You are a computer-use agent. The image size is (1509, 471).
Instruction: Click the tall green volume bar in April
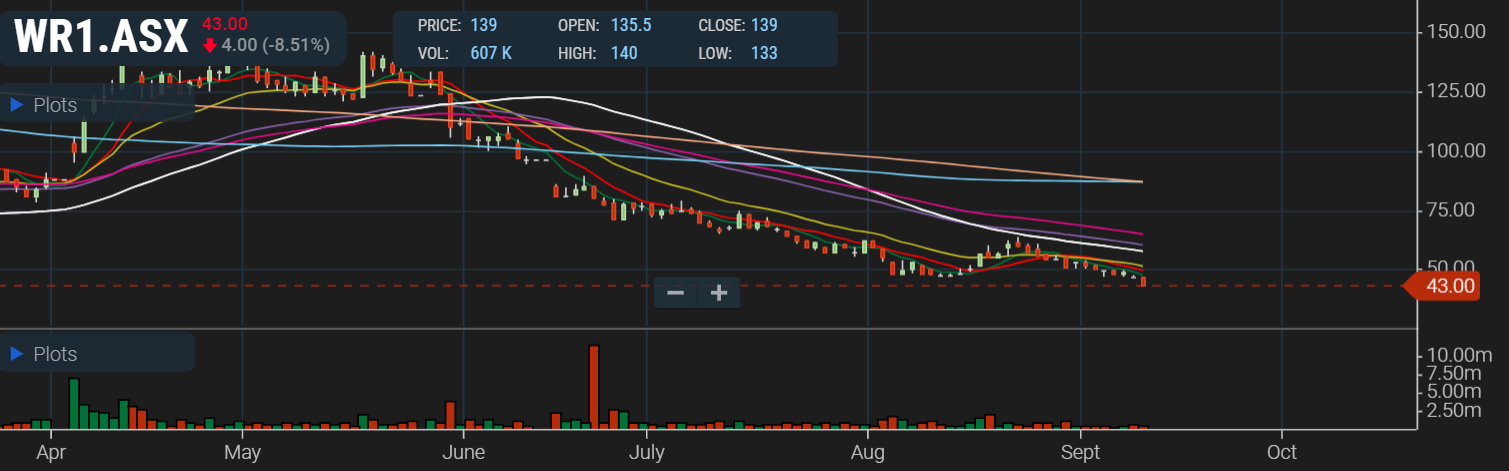point(73,404)
